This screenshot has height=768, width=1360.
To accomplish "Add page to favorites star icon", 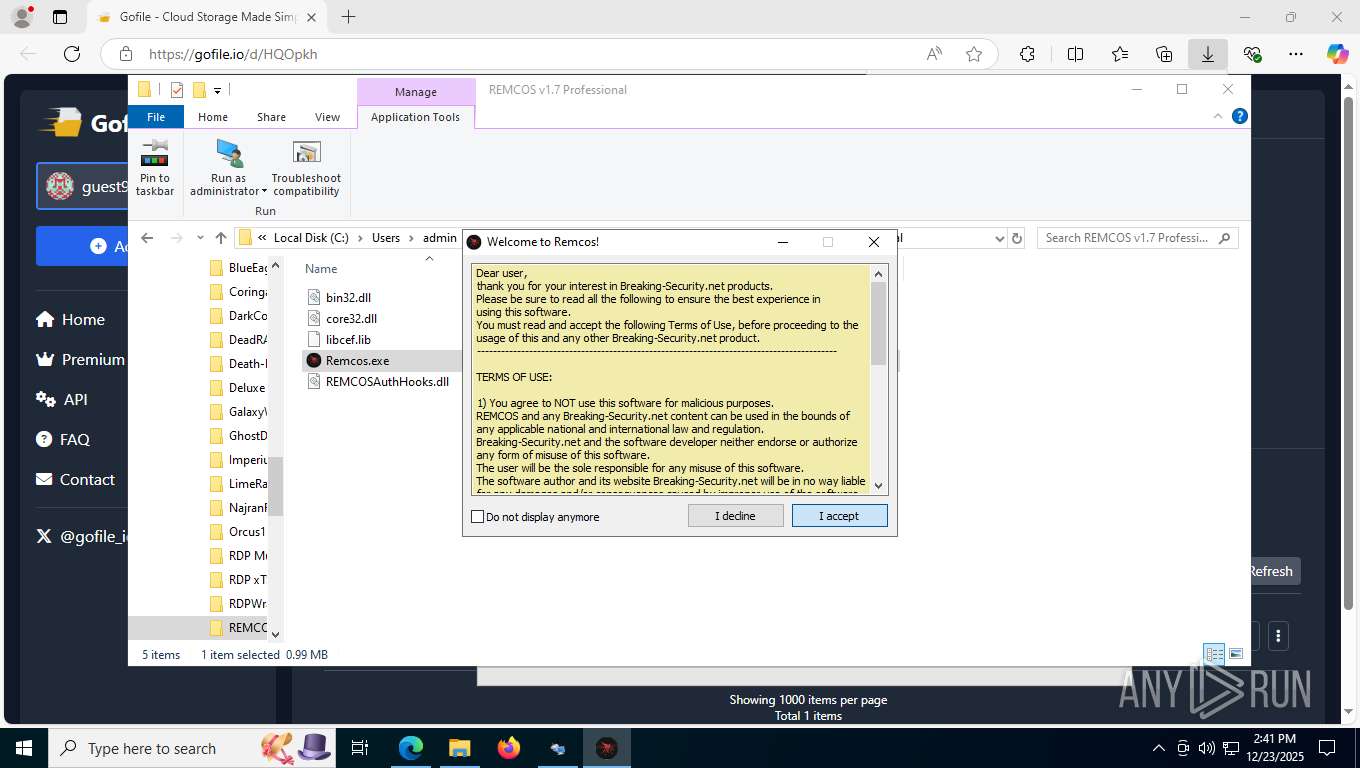I will click(x=974, y=54).
